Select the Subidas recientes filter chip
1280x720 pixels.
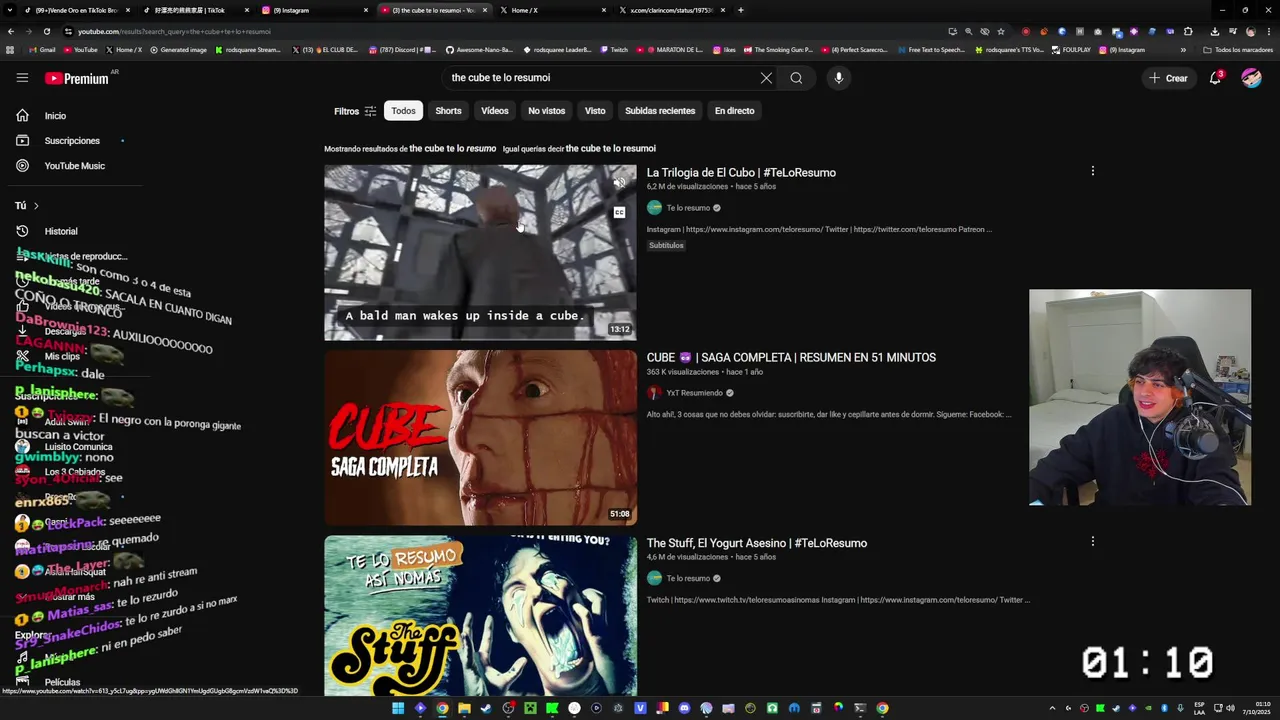660,111
